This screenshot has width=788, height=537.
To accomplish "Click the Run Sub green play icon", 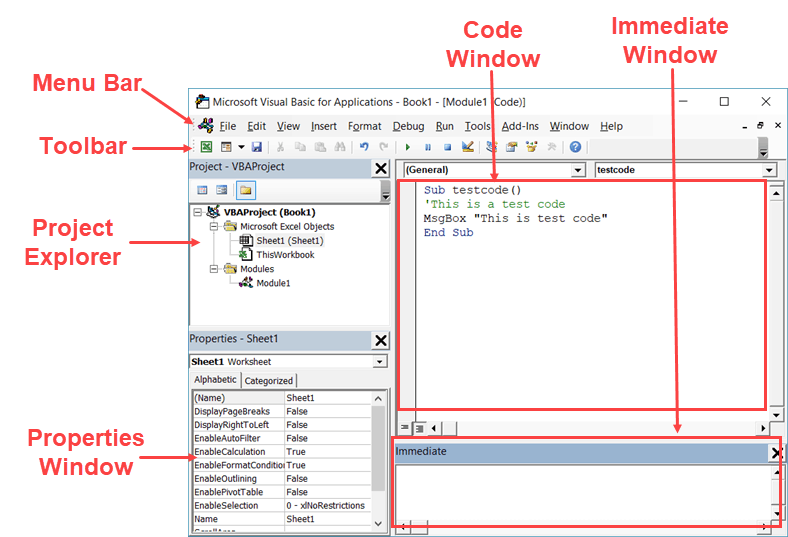I will point(408,147).
